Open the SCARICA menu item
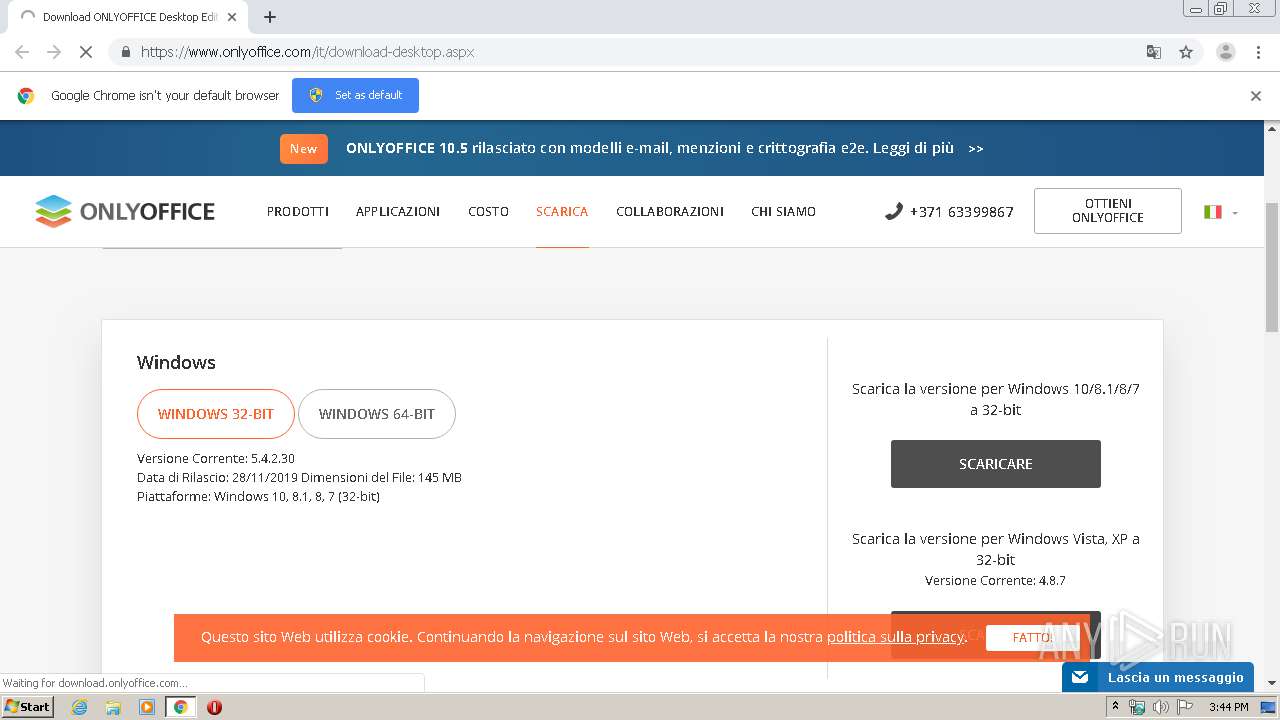 pos(562,211)
